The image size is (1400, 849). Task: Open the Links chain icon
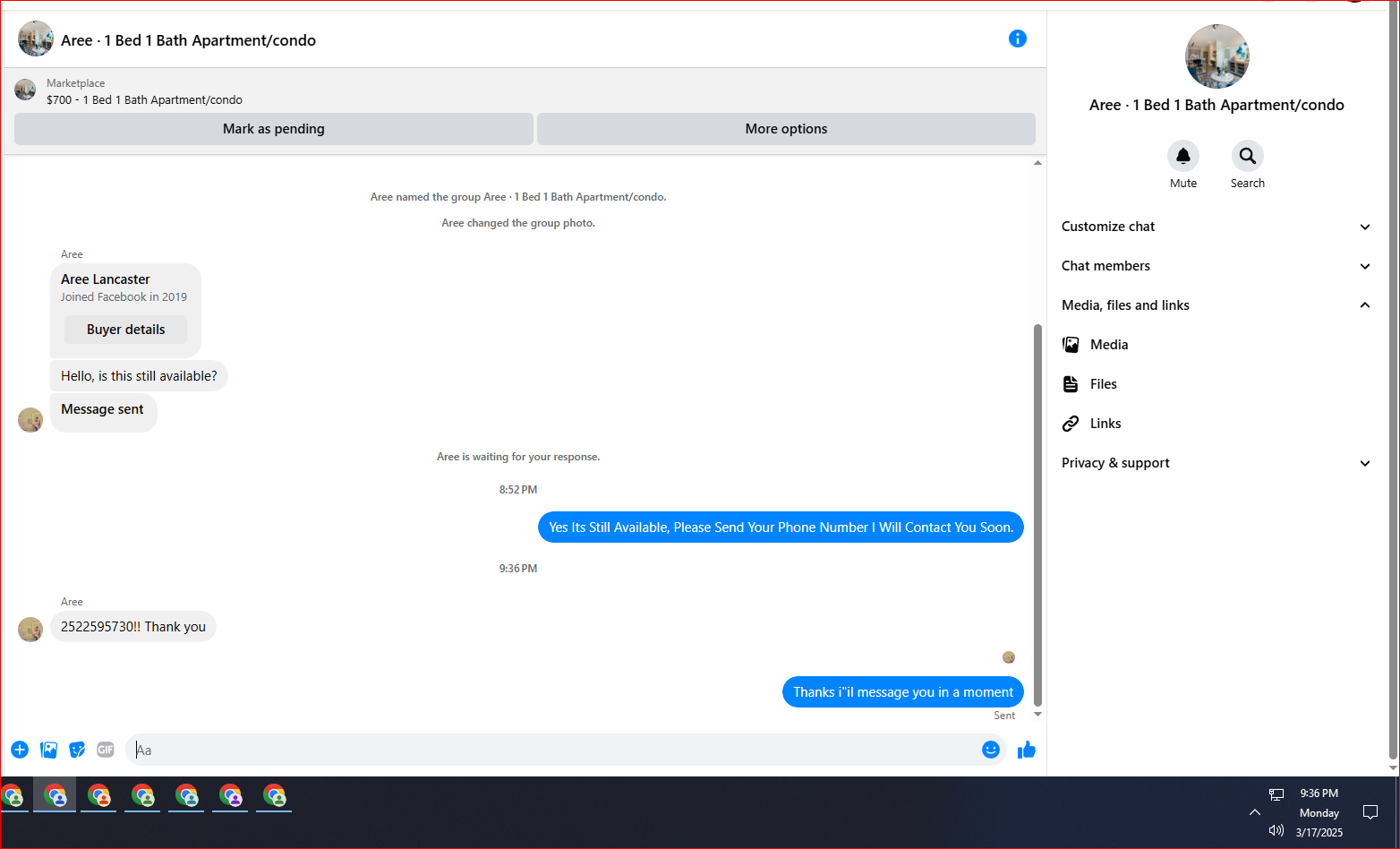1071,424
